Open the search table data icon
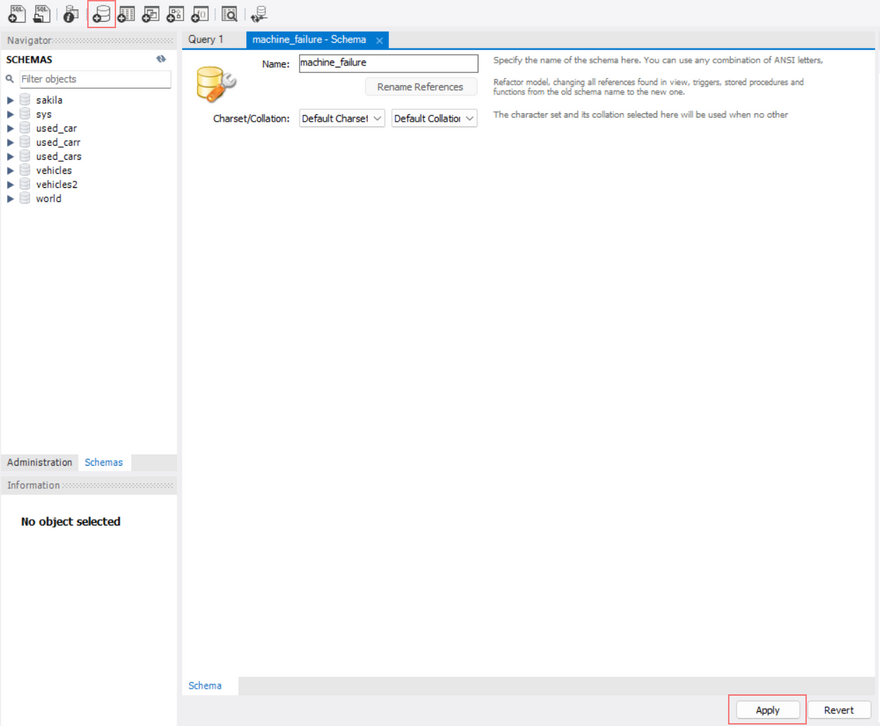The image size is (880, 726). (x=230, y=14)
